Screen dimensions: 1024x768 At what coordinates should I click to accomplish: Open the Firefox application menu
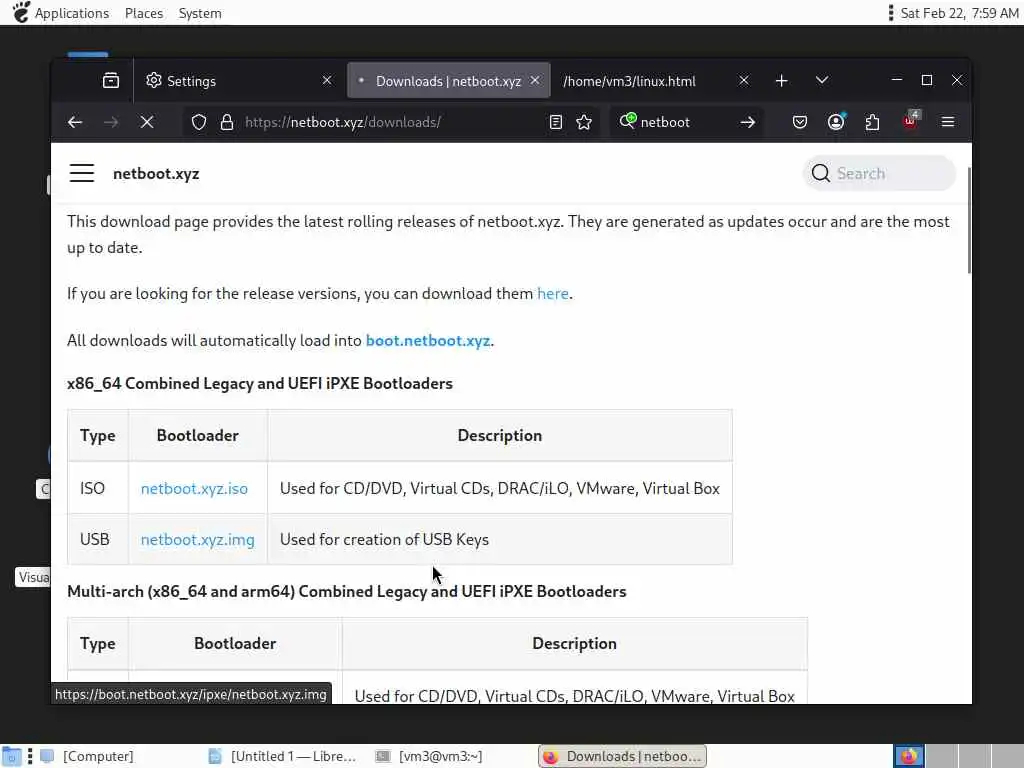[x=948, y=122]
